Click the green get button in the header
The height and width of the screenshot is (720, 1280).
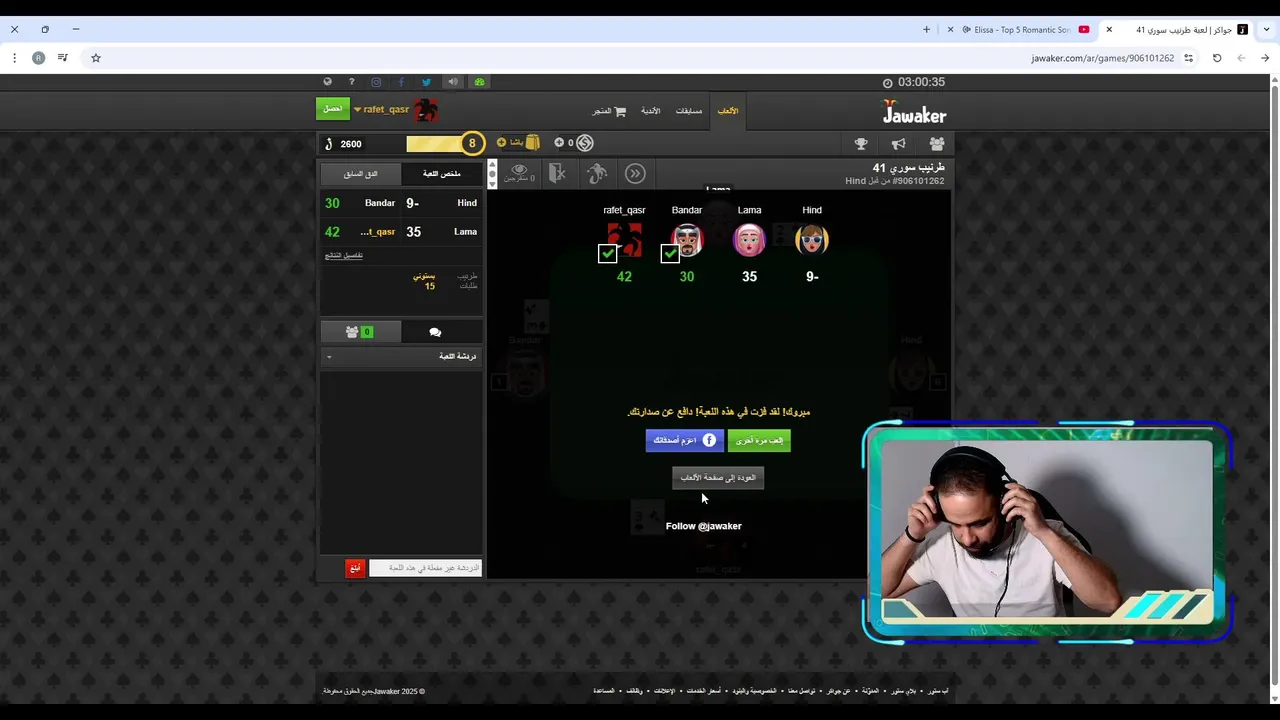pos(333,109)
